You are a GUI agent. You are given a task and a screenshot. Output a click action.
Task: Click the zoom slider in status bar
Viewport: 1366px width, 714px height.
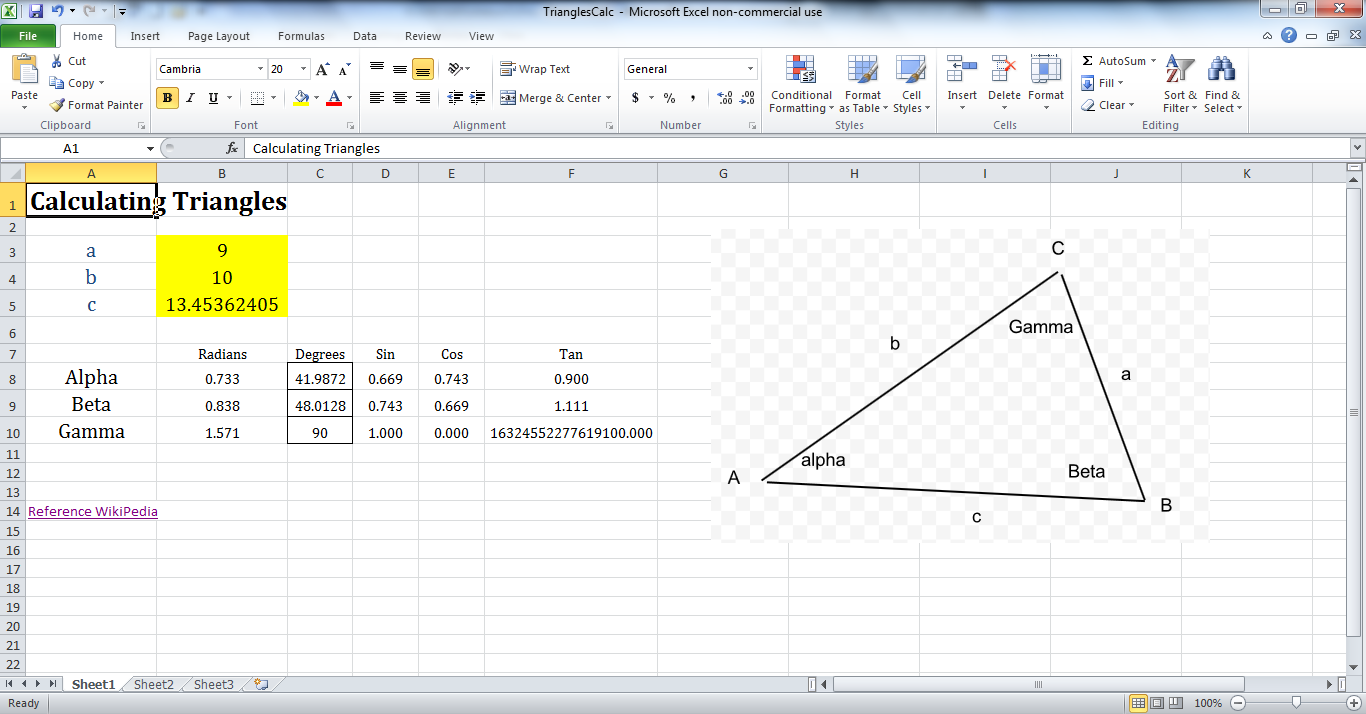(1296, 703)
